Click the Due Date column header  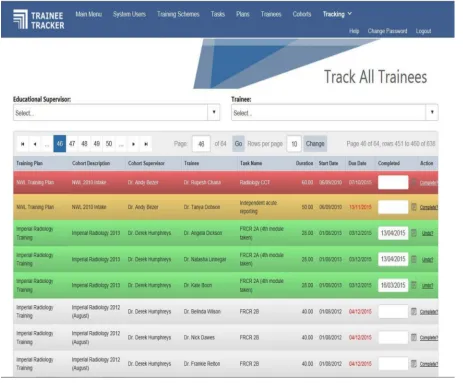click(357, 163)
